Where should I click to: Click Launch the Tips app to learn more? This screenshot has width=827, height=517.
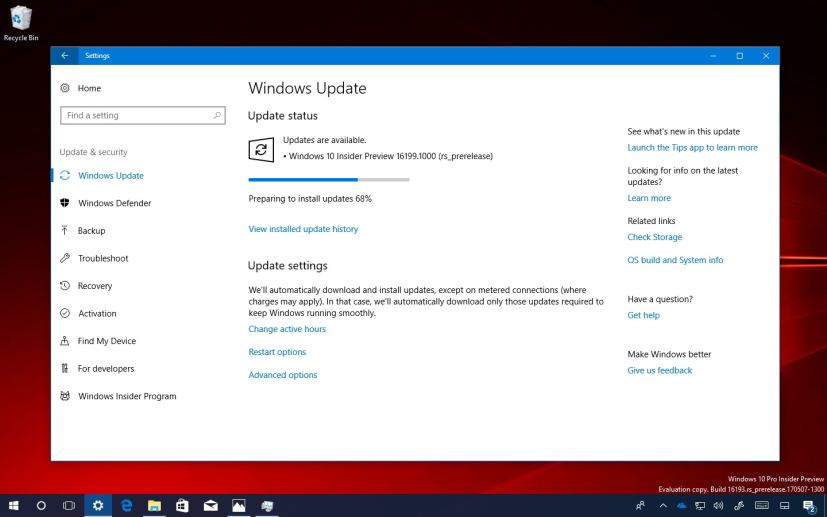click(x=693, y=148)
